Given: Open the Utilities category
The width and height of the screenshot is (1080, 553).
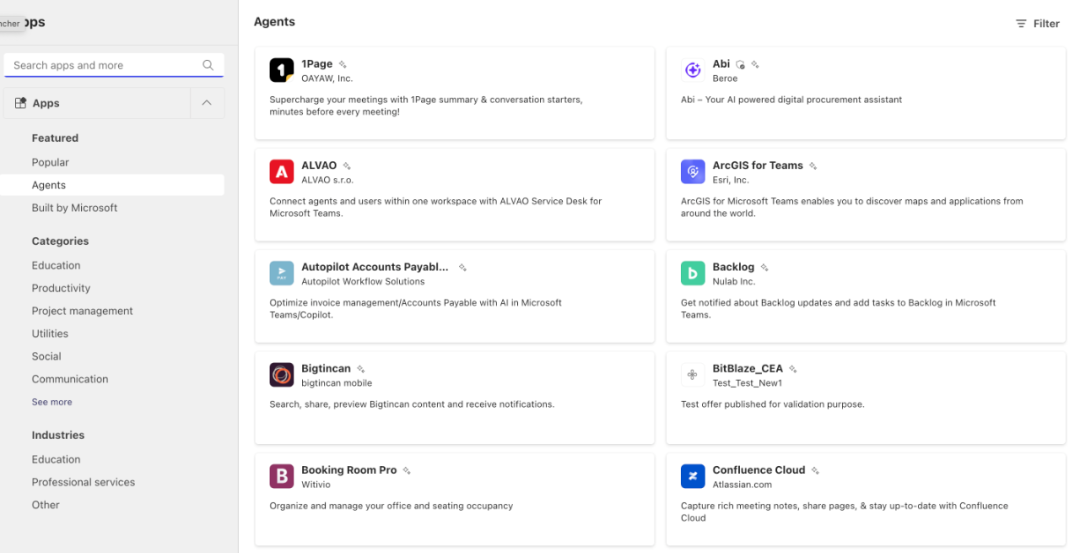Looking at the screenshot, I should tap(50, 333).
